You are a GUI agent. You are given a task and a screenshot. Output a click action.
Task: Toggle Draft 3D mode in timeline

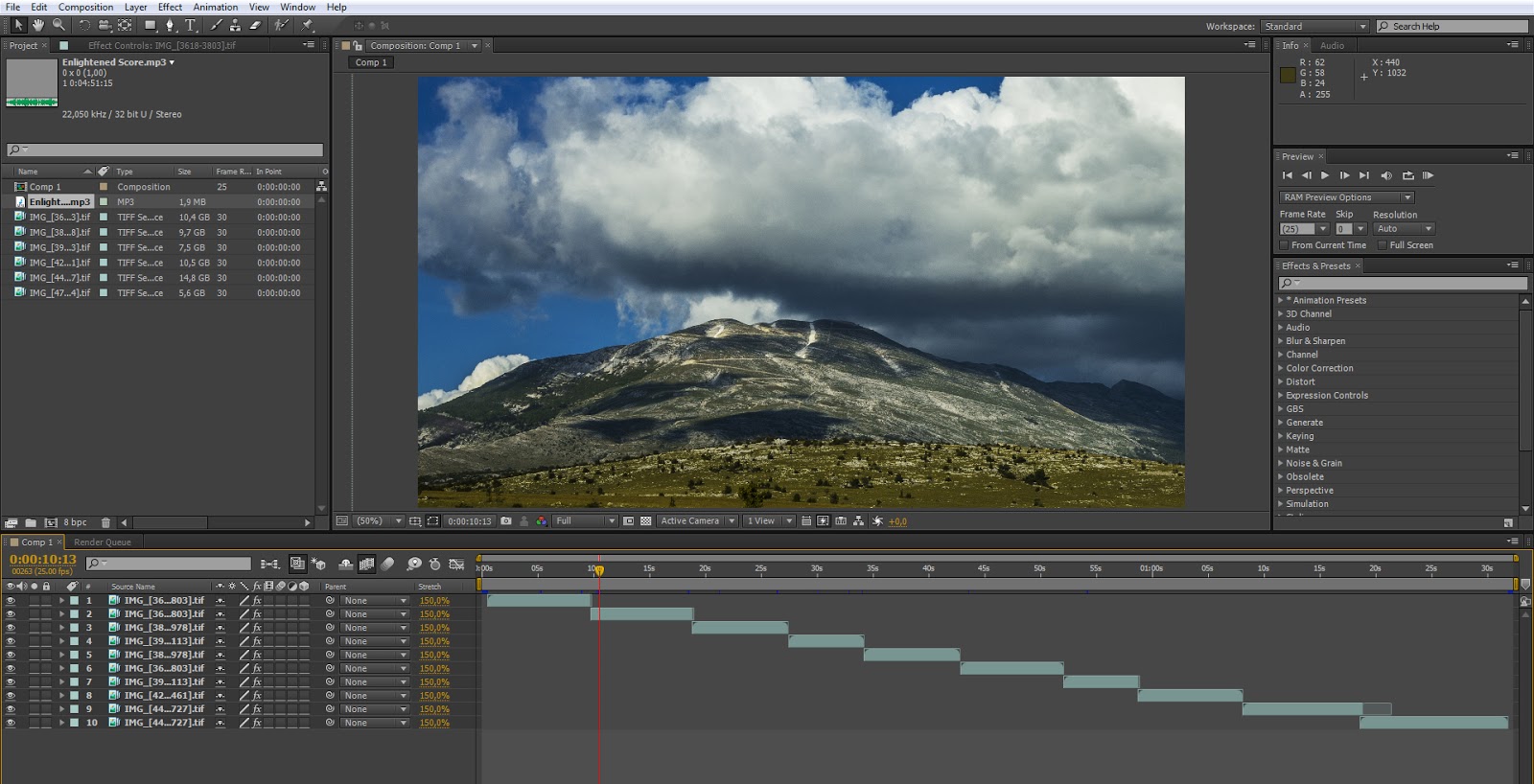coord(318,565)
